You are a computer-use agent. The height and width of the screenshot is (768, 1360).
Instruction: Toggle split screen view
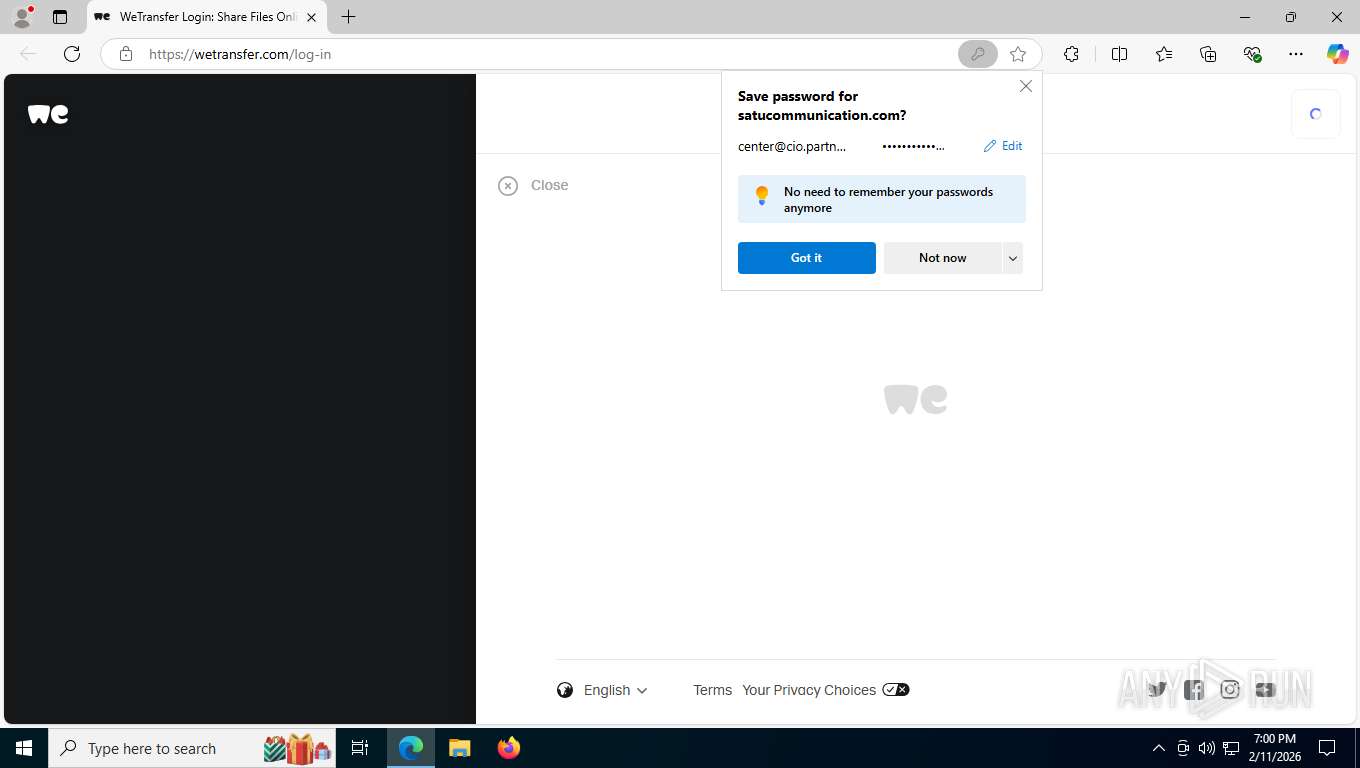(1119, 54)
